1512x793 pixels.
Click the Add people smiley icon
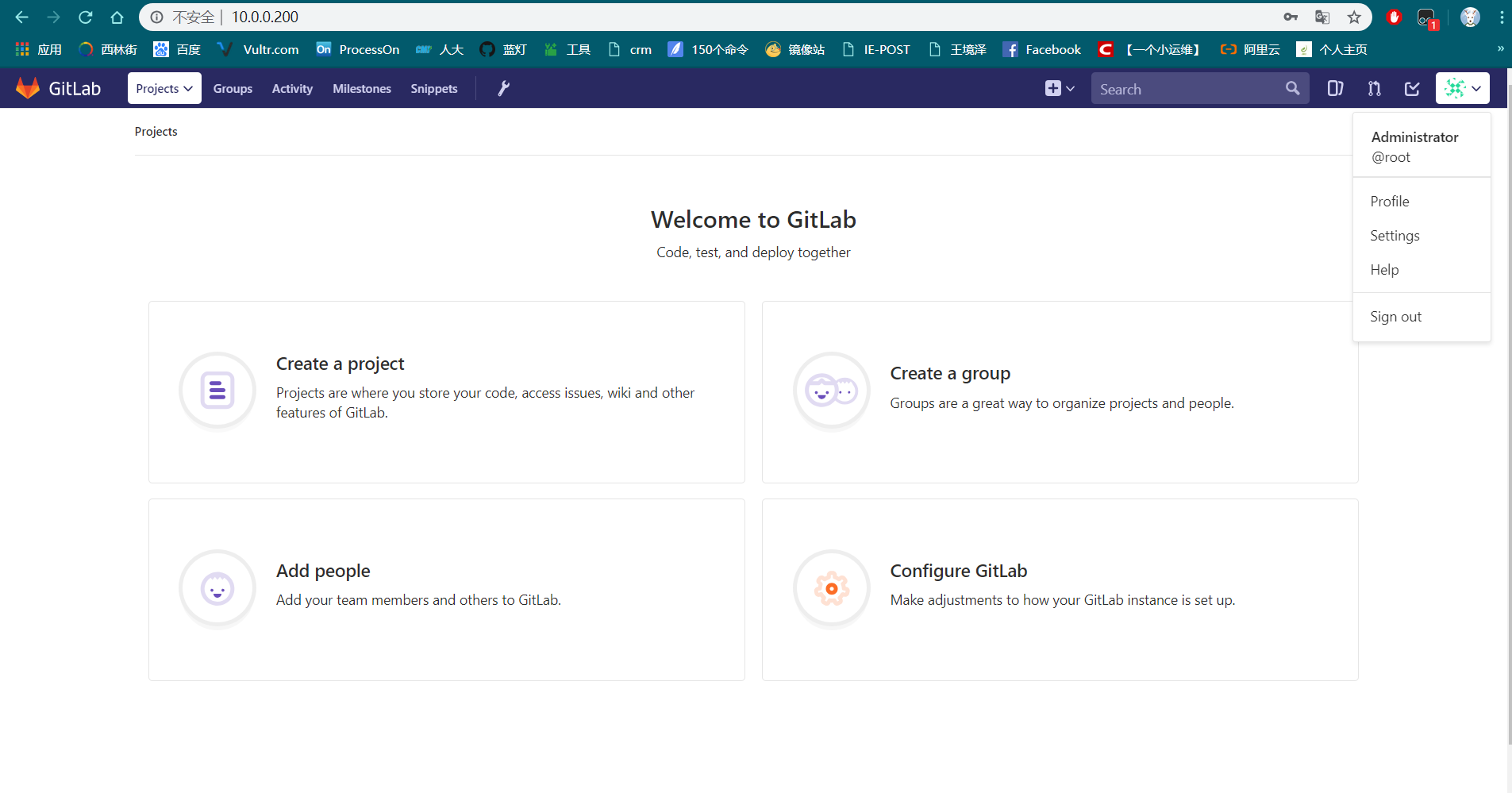click(x=217, y=588)
